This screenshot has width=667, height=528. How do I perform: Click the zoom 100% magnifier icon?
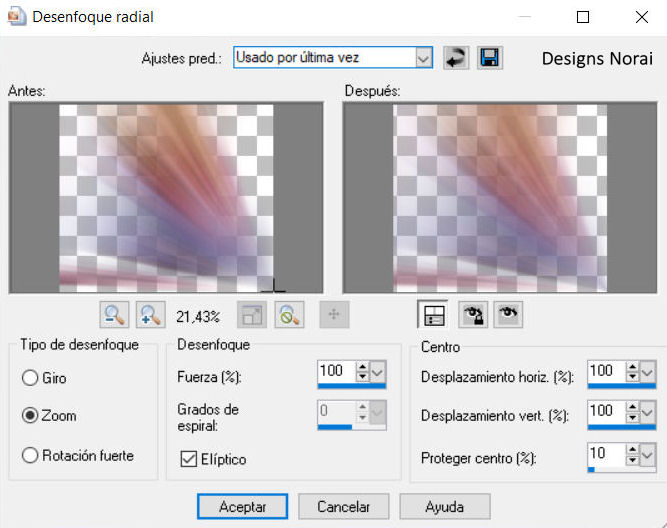coord(289,315)
